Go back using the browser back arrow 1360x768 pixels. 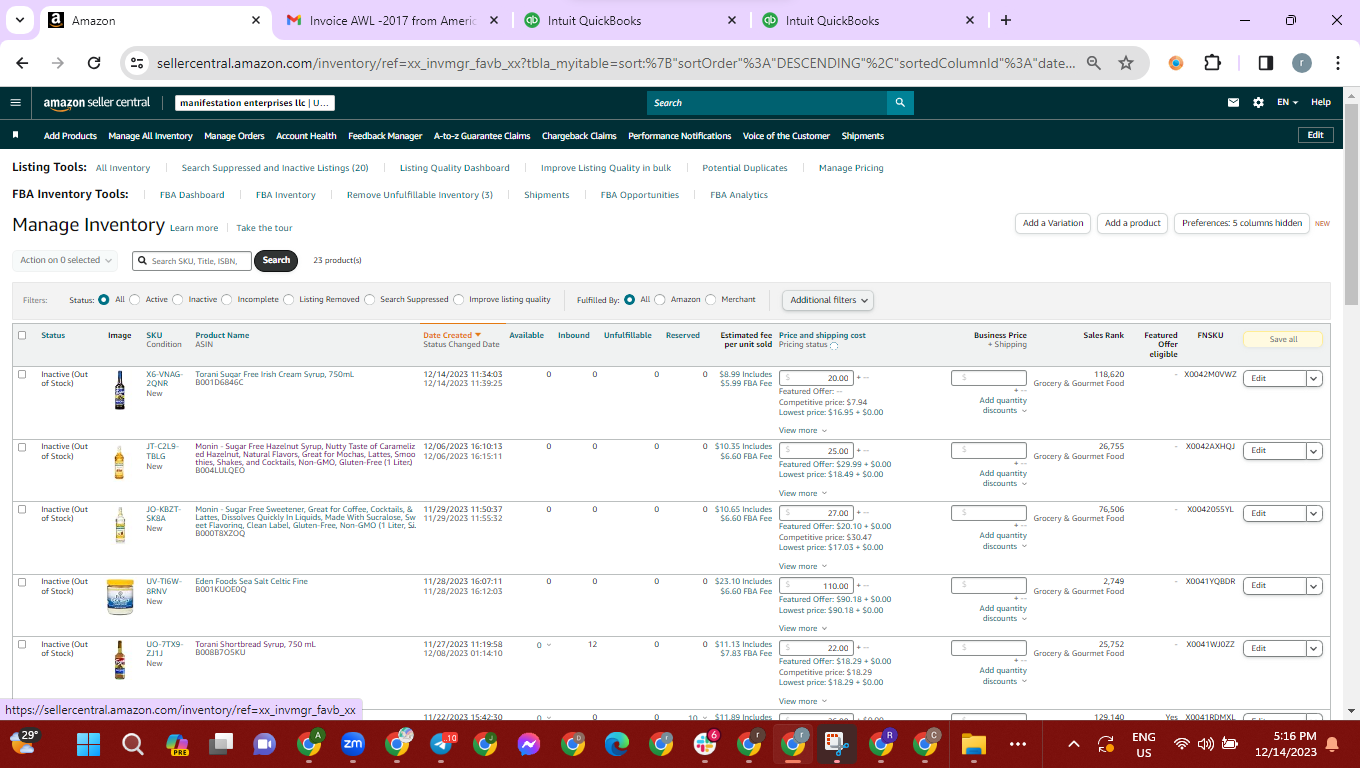[23, 63]
